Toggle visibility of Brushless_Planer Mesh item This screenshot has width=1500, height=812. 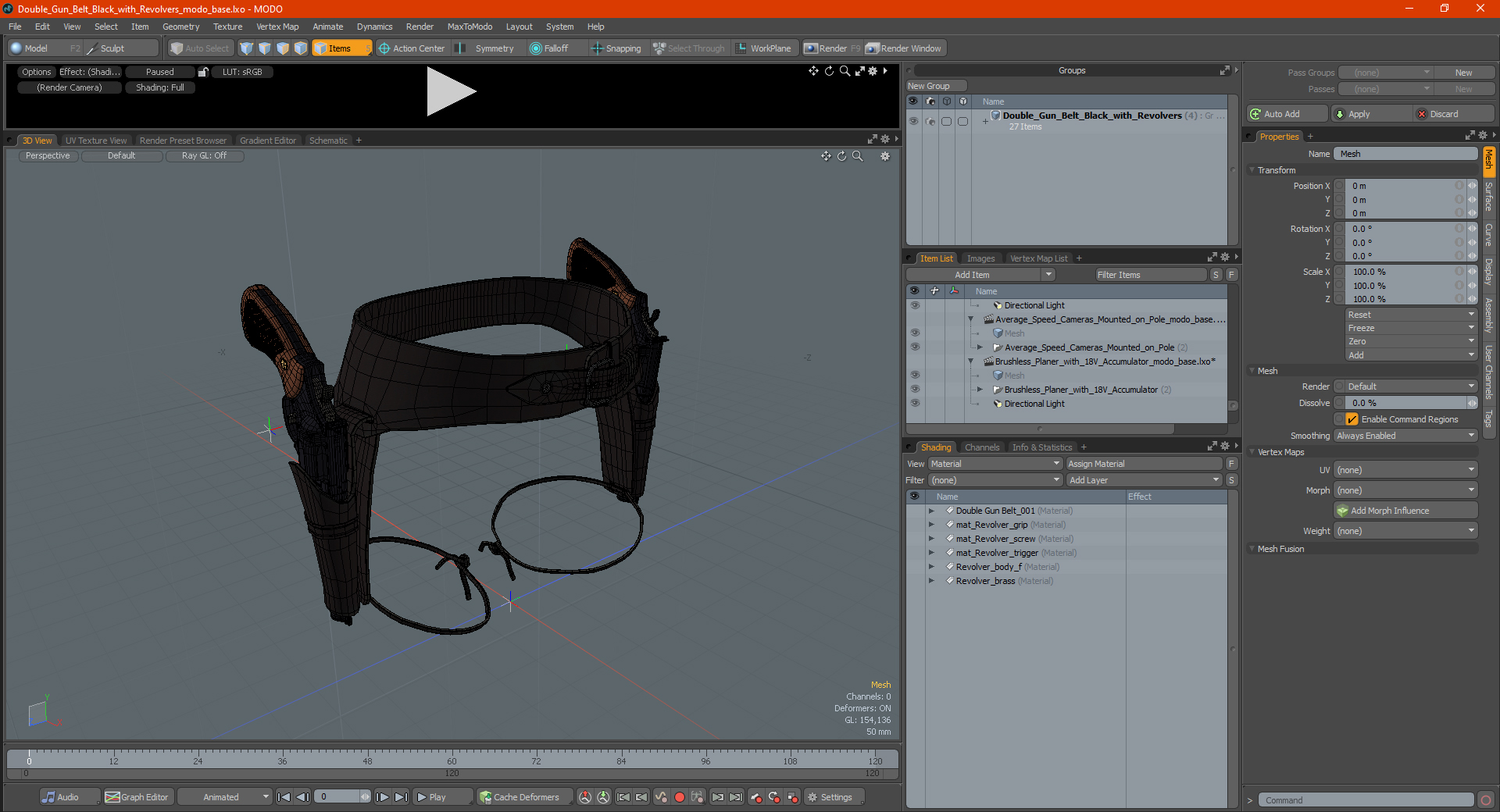tap(915, 376)
